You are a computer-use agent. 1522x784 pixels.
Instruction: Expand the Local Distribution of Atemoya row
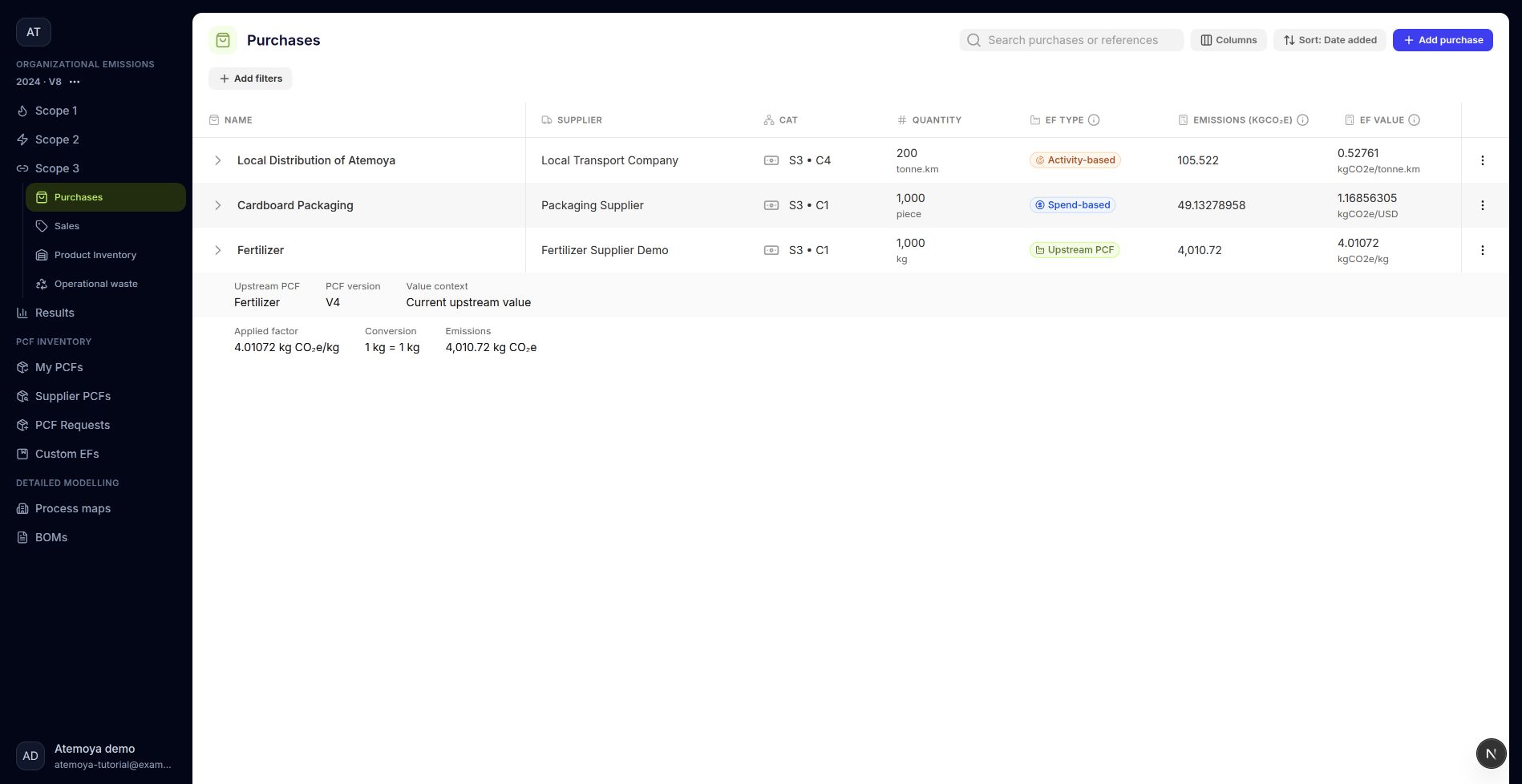217,160
